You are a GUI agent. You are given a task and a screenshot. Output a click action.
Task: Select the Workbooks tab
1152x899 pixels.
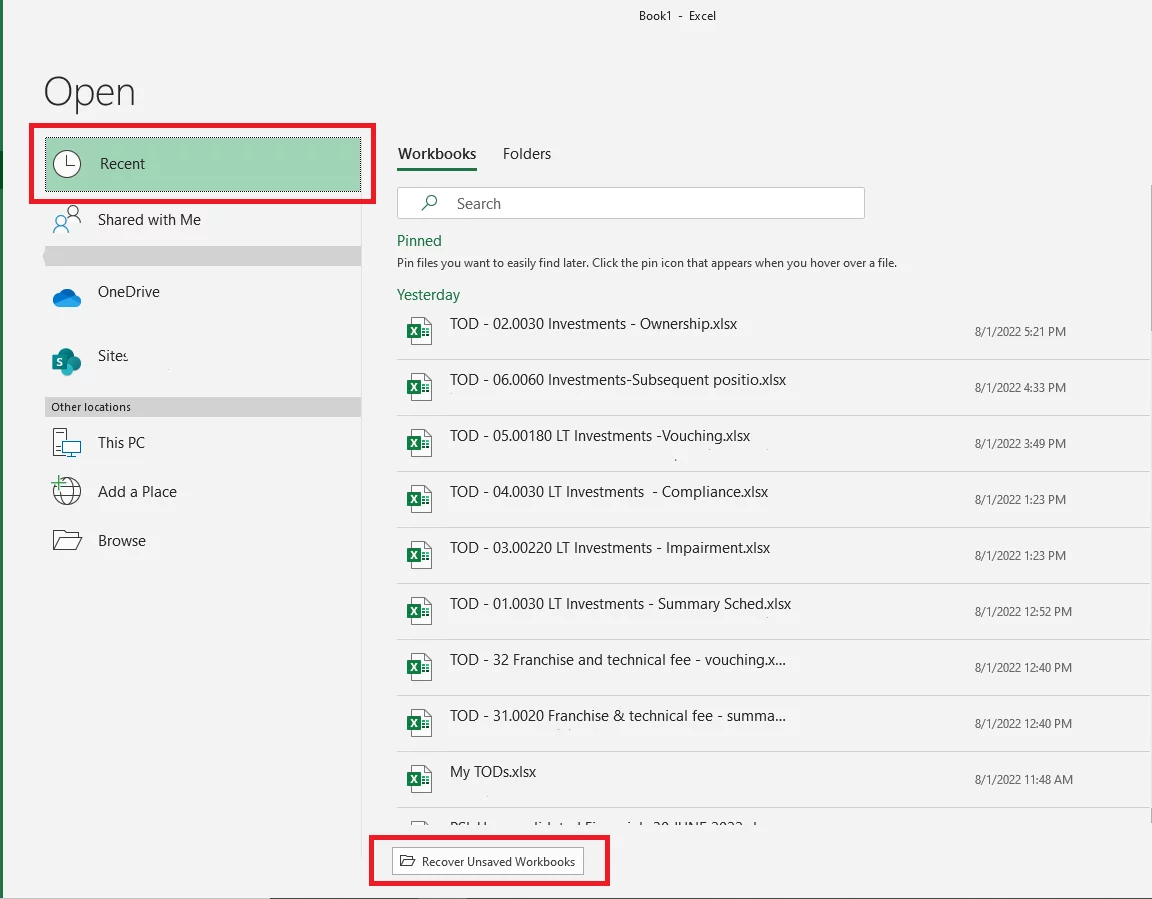click(436, 154)
